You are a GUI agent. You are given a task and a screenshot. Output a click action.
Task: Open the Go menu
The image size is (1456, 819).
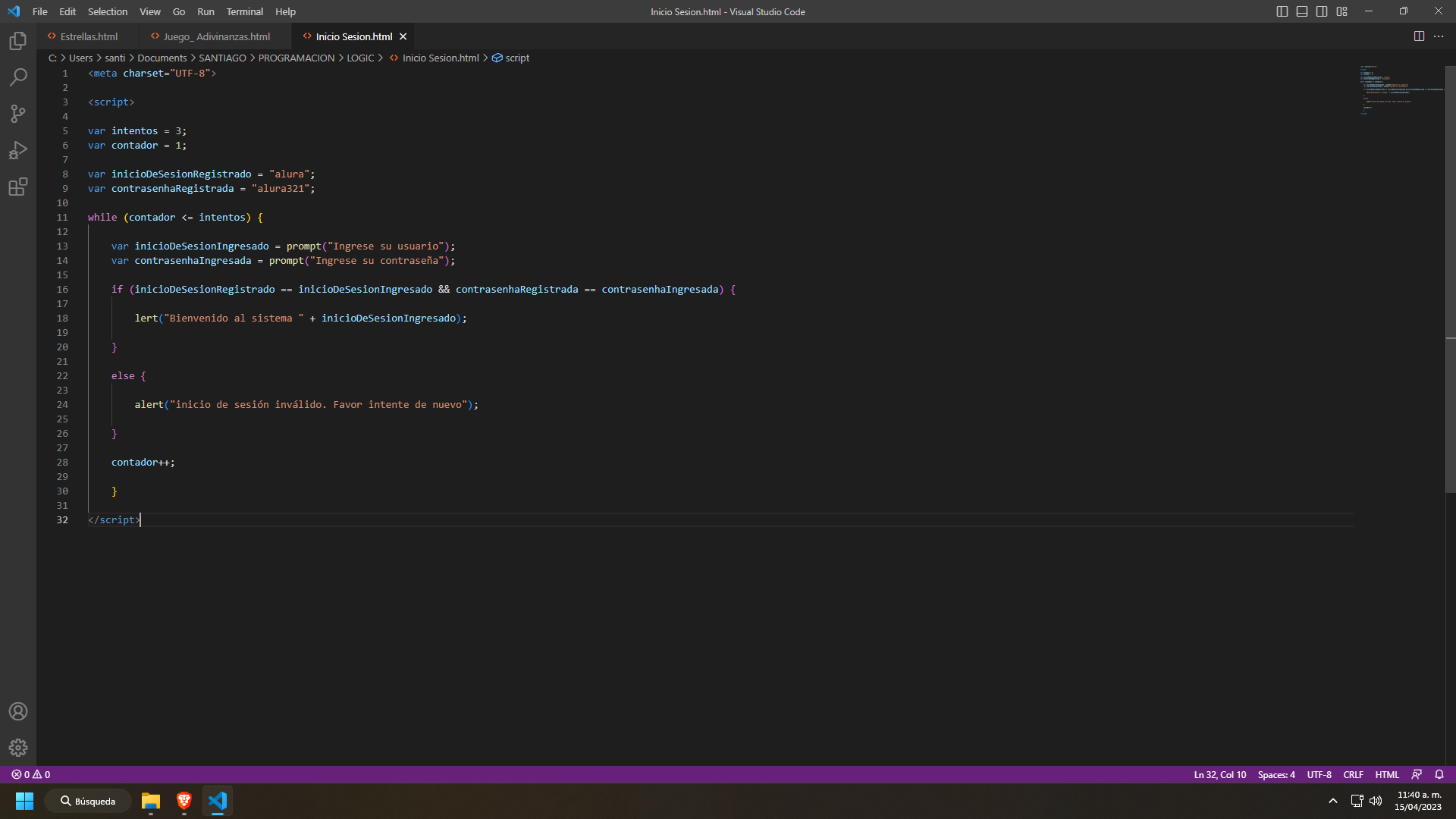pyautogui.click(x=179, y=11)
